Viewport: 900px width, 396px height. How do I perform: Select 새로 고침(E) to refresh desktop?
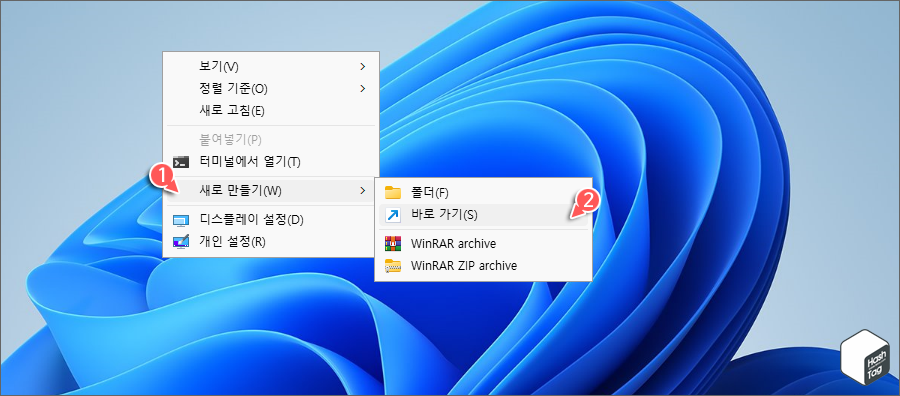click(x=271, y=110)
